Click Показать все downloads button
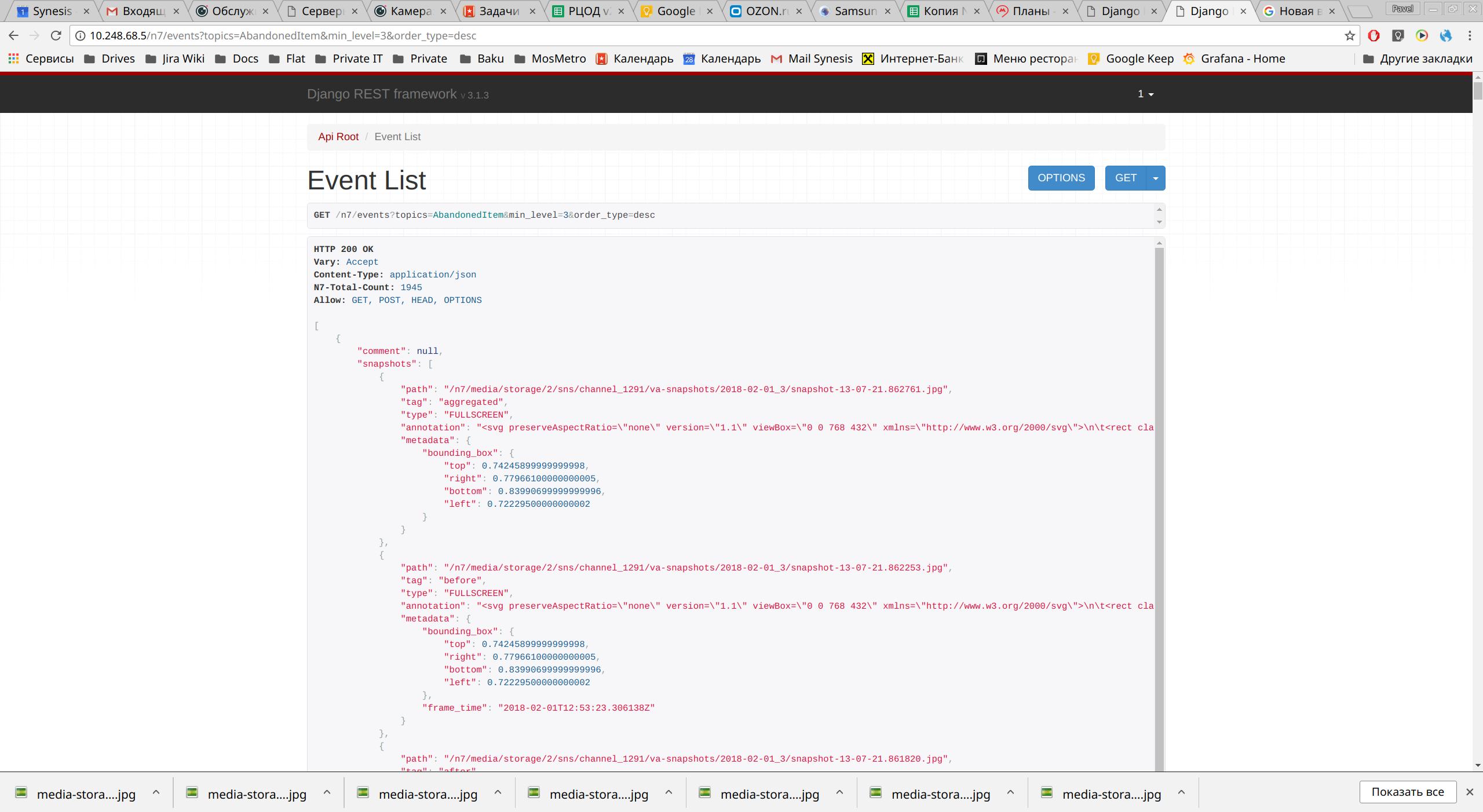The image size is (1483, 812). coord(1408,792)
